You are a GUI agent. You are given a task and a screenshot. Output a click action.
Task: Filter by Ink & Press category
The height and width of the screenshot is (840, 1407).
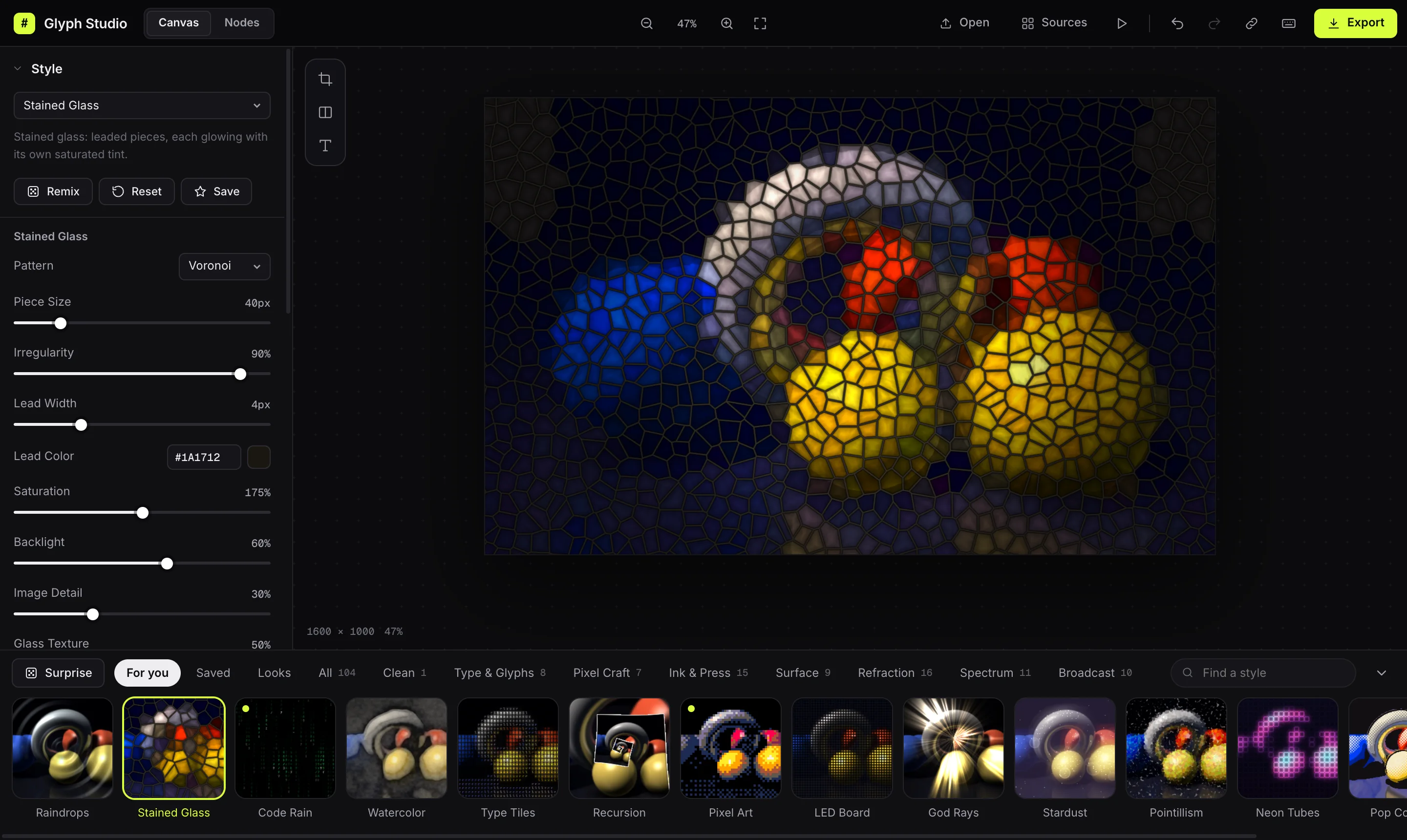708,672
